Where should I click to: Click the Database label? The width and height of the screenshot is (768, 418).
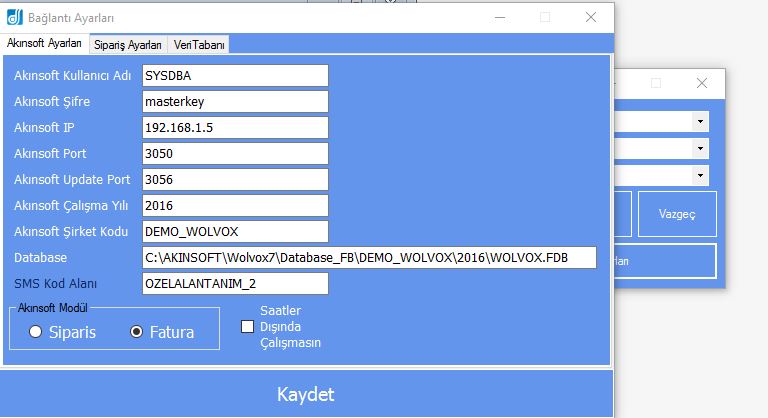click(40, 258)
